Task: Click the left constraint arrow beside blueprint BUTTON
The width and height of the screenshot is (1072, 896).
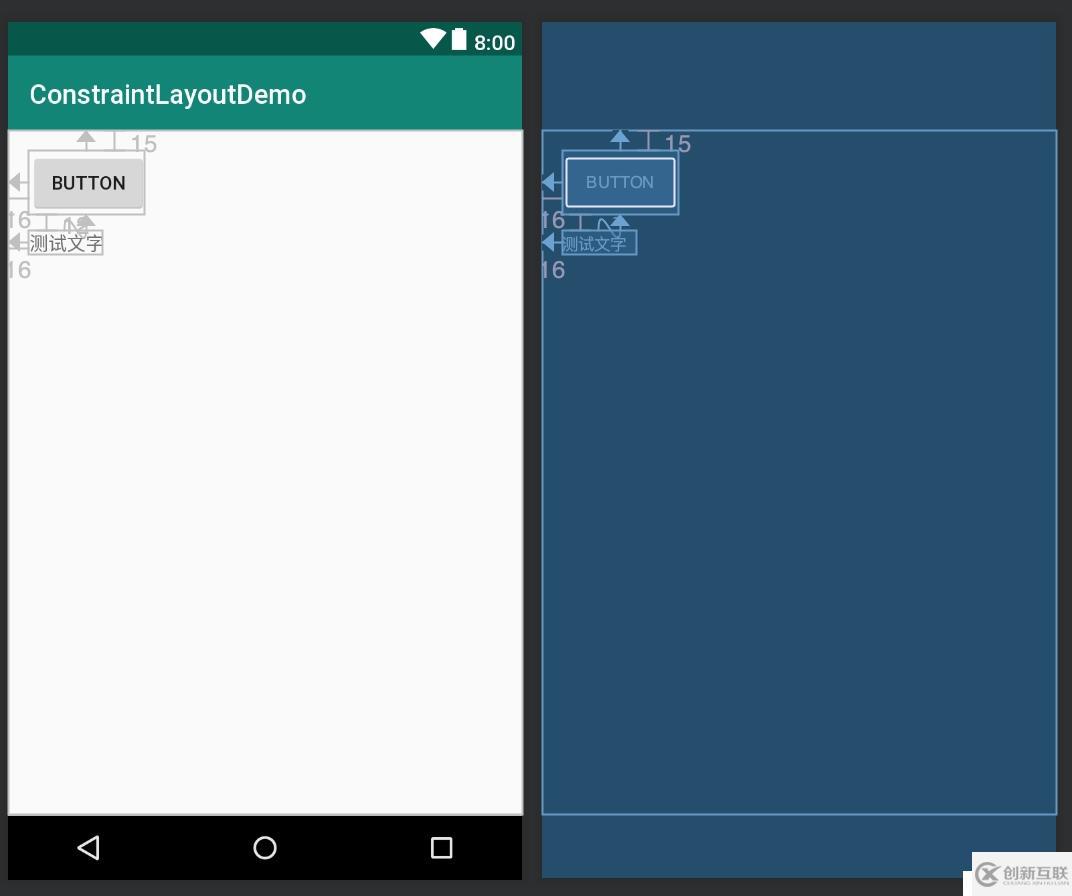Action: pos(550,183)
